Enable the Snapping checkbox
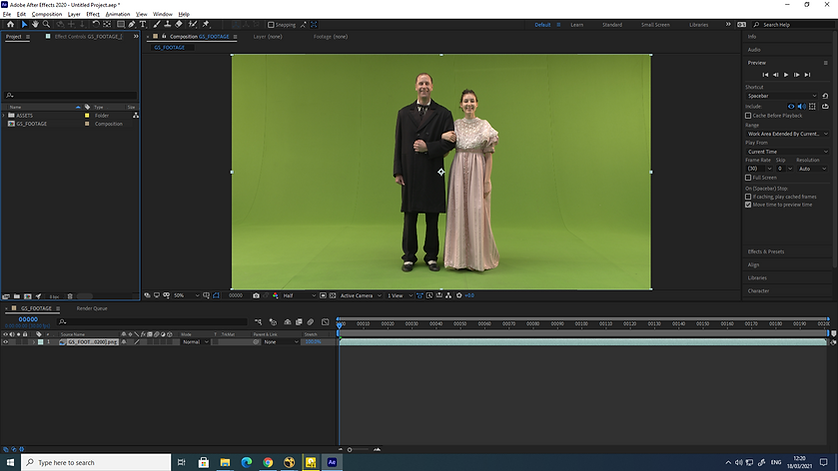The image size is (838, 471). pos(271,25)
